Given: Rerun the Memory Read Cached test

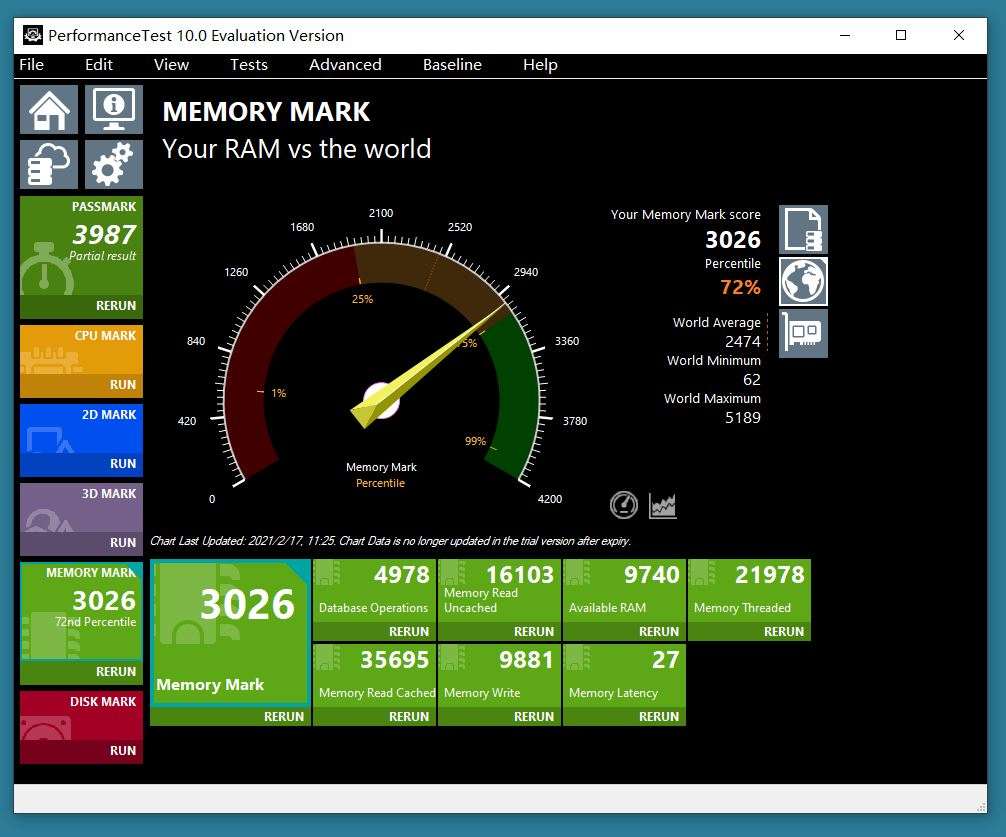Looking at the screenshot, I should coord(409,716).
